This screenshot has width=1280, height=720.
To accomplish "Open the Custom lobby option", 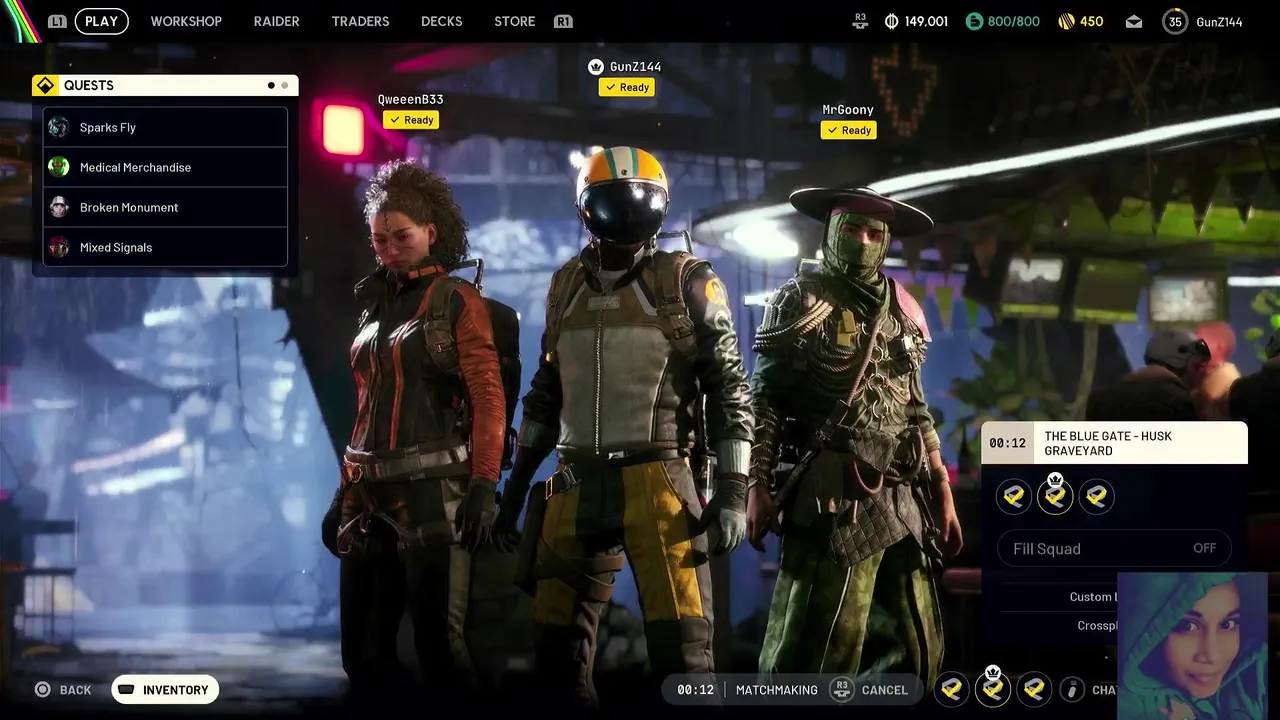I will point(1091,597).
